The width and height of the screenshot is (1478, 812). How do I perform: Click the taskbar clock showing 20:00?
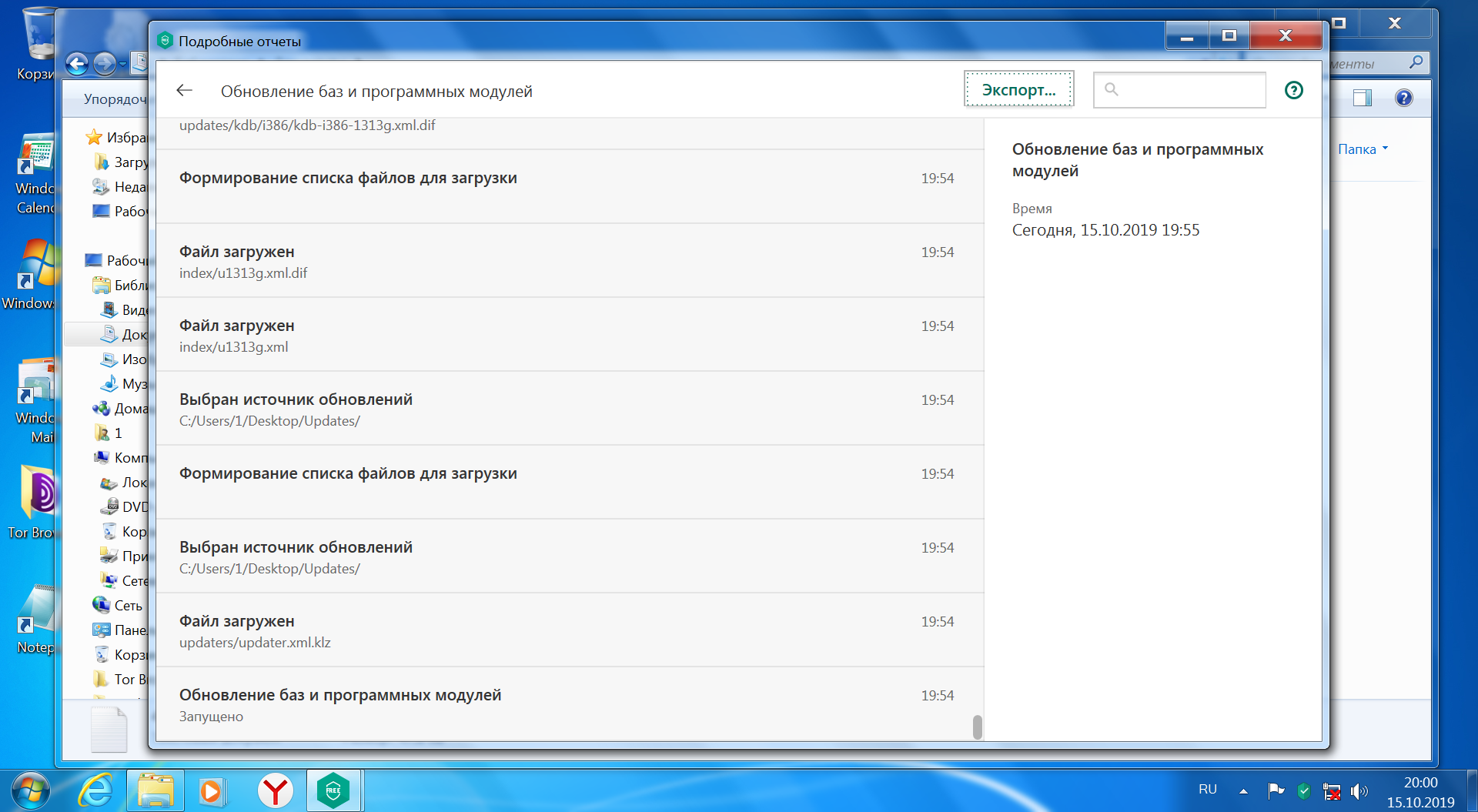1420,792
